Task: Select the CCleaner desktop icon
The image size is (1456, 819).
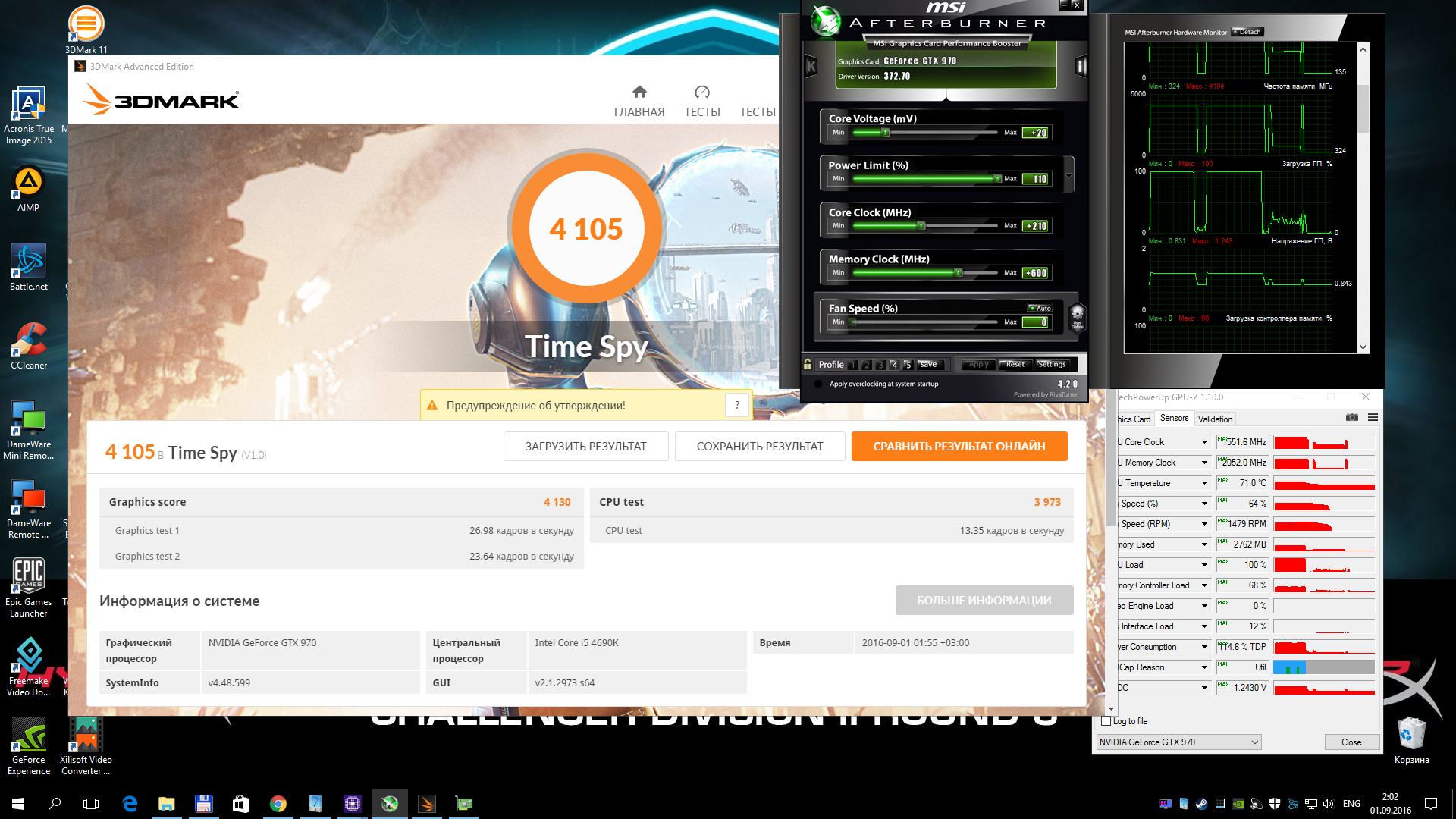Action: coord(28,347)
